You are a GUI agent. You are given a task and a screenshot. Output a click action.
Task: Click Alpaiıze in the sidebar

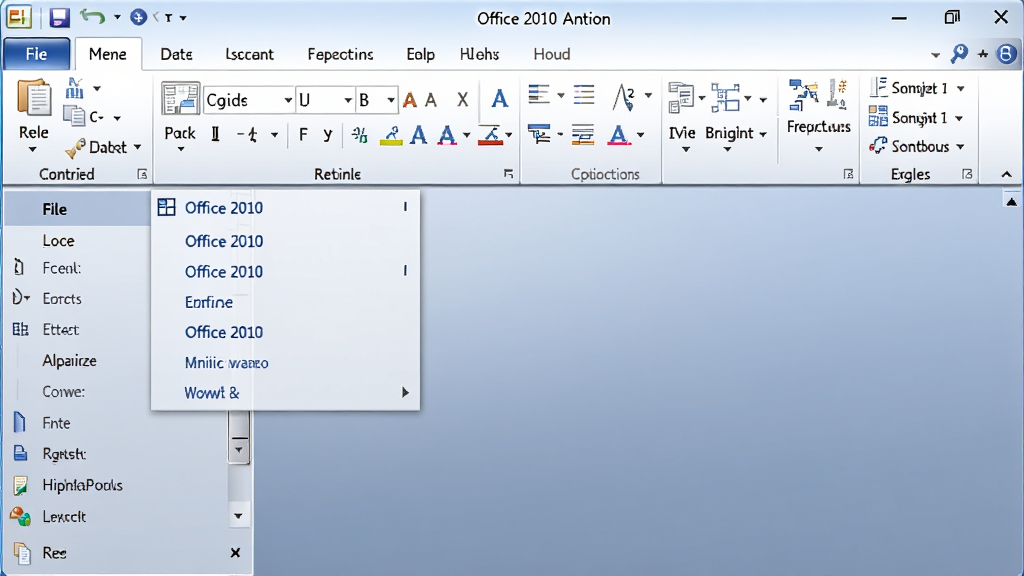(x=69, y=360)
